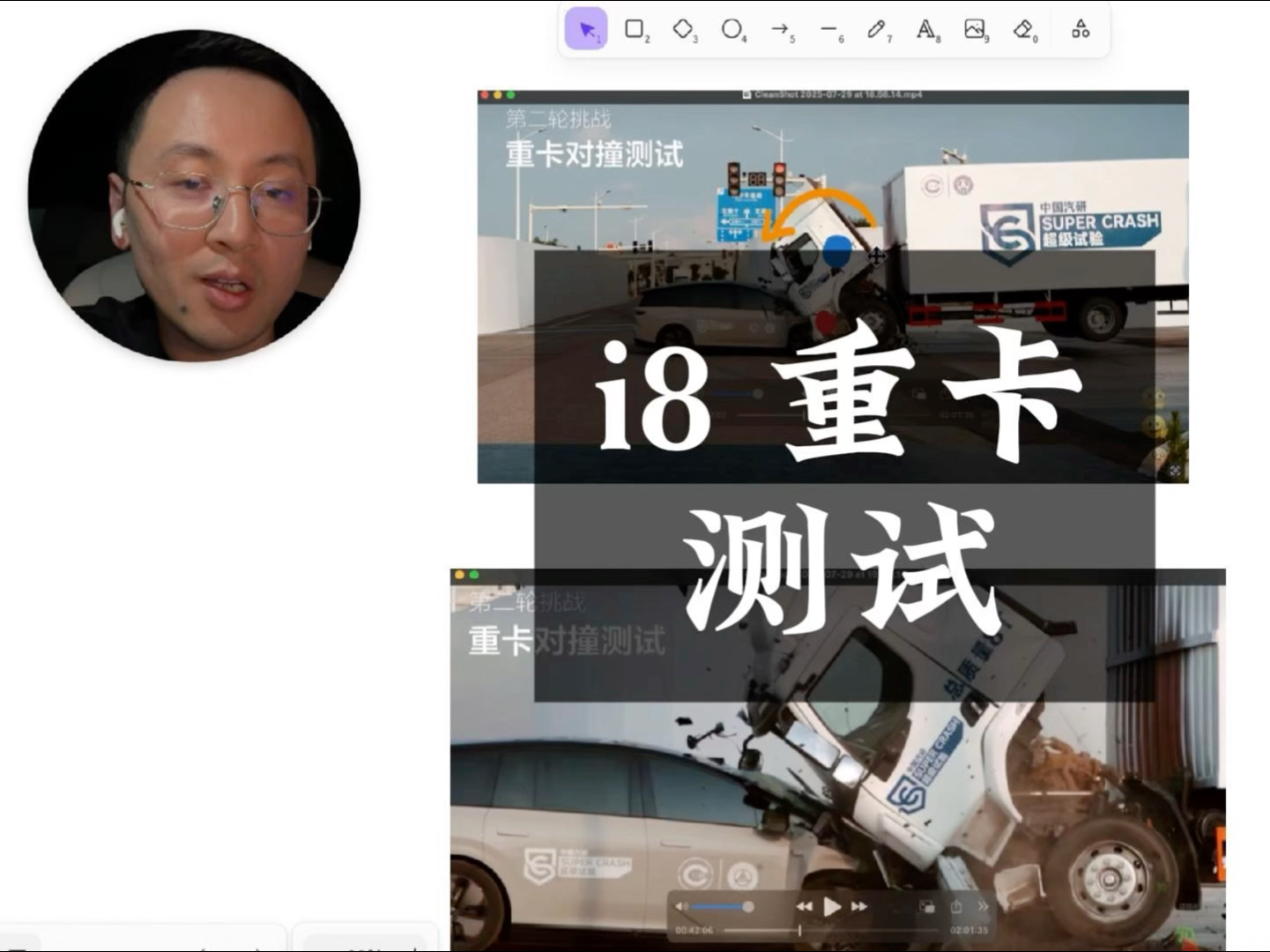The image size is (1270, 952).
Task: Select the Rectangle tool
Action: 632,29
